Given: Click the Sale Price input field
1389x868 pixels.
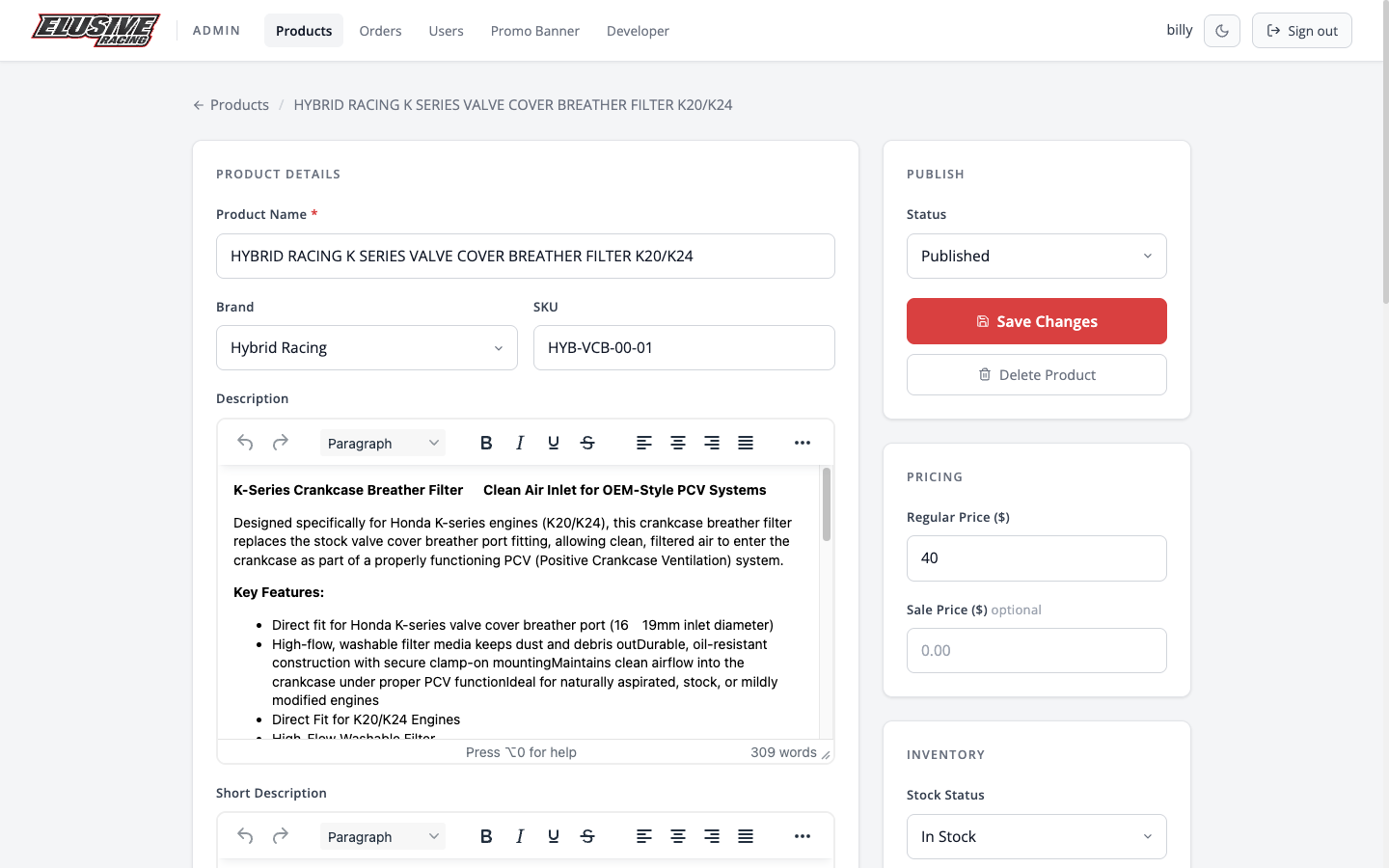Looking at the screenshot, I should pyautogui.click(x=1037, y=651).
